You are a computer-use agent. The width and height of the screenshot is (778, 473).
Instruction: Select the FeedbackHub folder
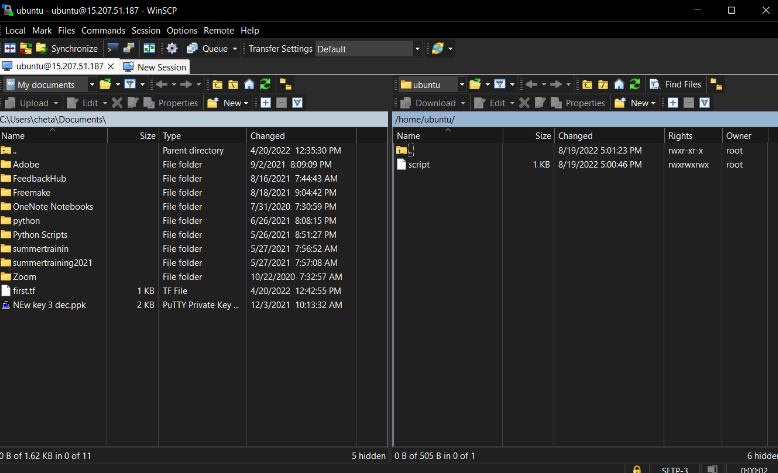[39, 178]
